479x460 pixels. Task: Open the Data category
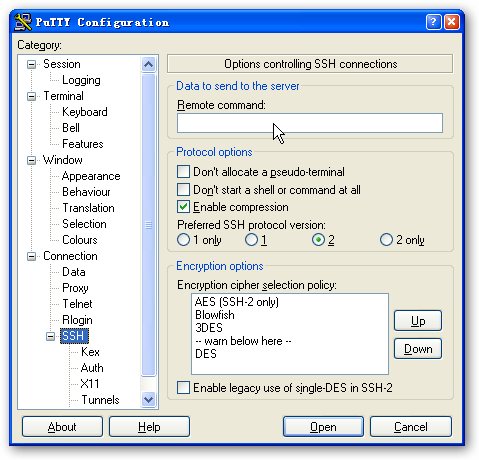(x=74, y=272)
